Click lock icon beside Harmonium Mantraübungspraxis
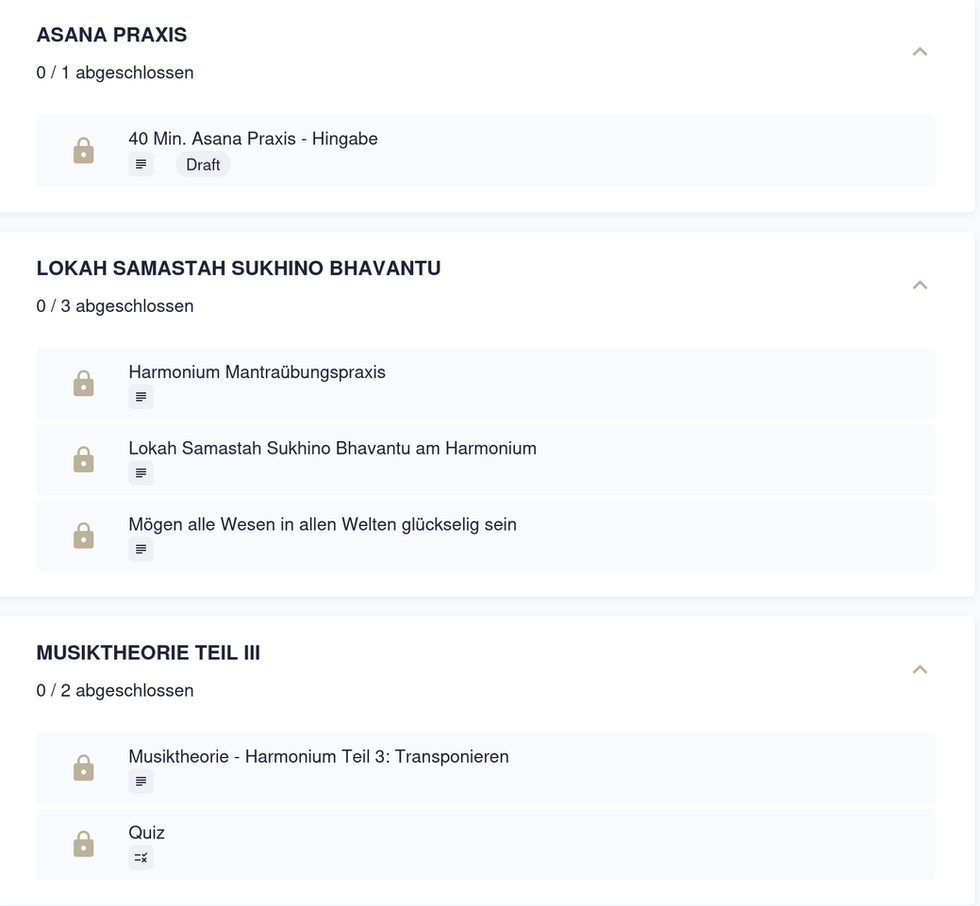The height and width of the screenshot is (906, 980). click(84, 384)
